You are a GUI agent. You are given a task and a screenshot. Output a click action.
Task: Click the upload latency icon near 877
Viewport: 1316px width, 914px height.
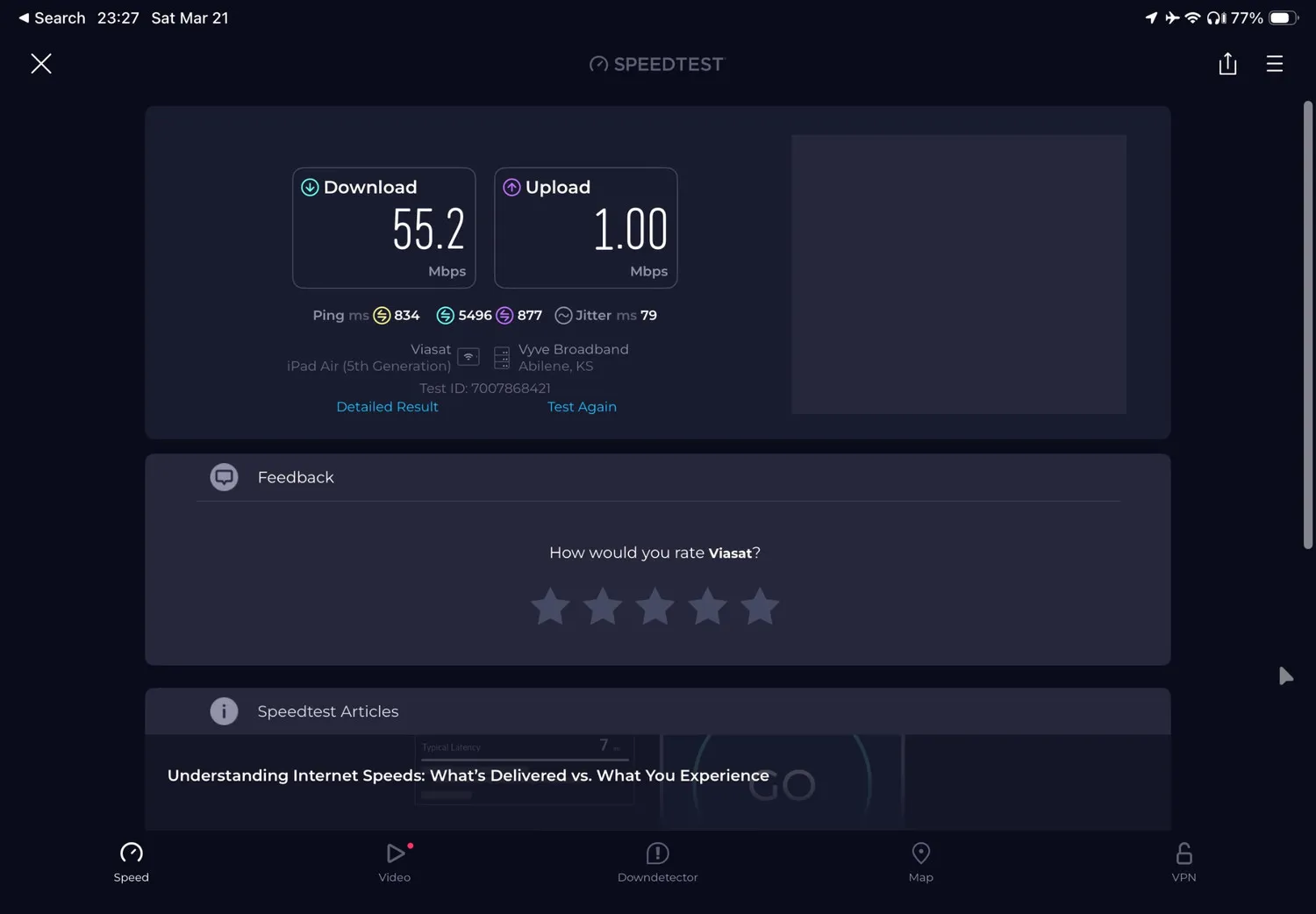point(504,316)
